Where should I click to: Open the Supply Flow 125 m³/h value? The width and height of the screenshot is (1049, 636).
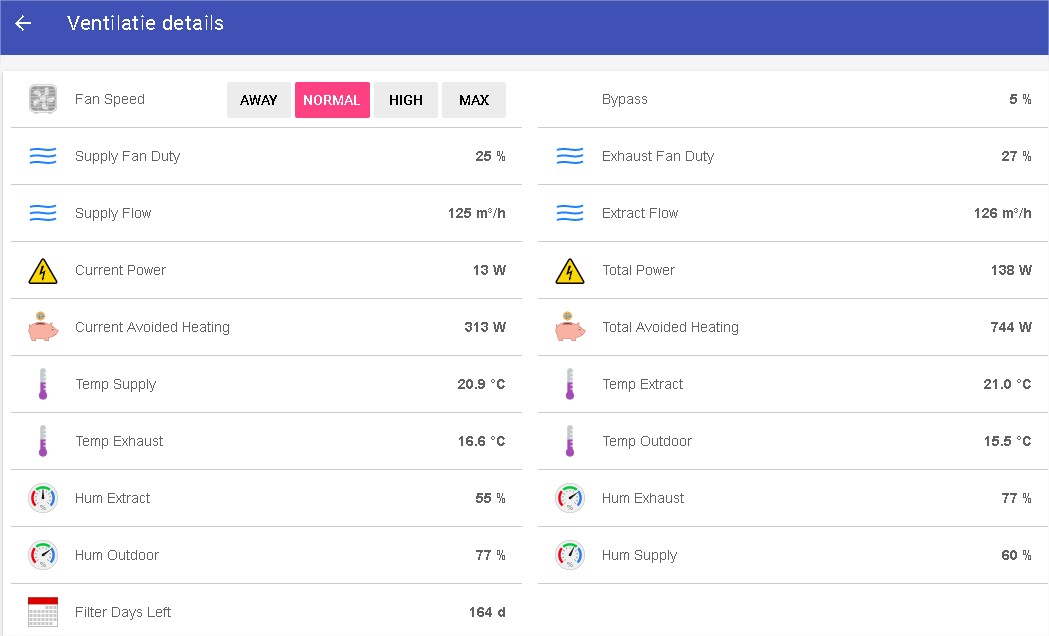click(476, 214)
